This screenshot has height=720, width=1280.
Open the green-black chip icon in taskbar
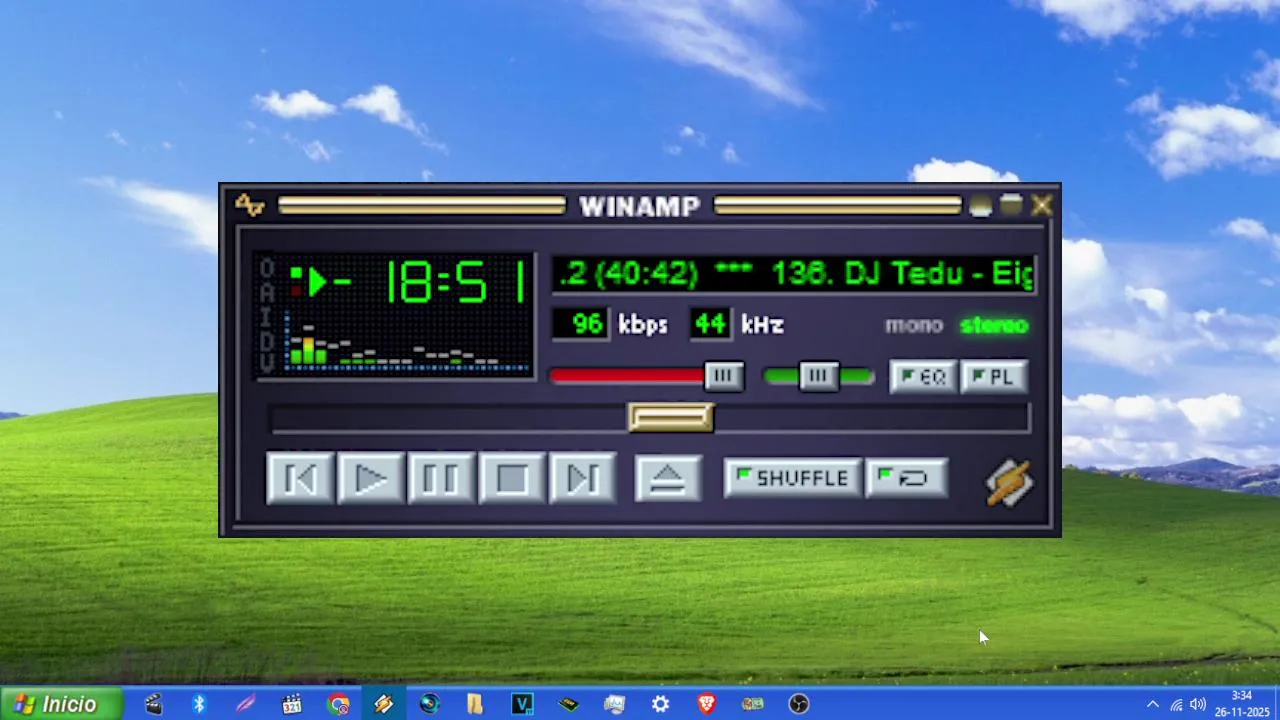[568, 704]
